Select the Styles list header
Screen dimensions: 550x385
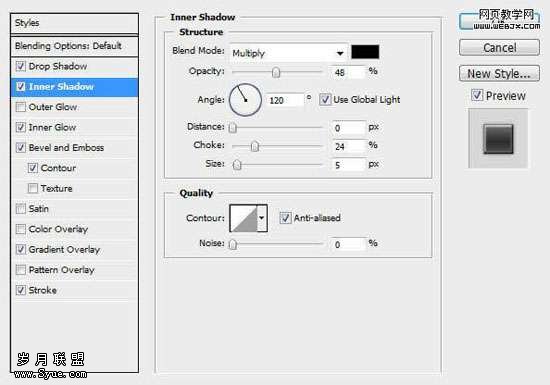[x=74, y=23]
